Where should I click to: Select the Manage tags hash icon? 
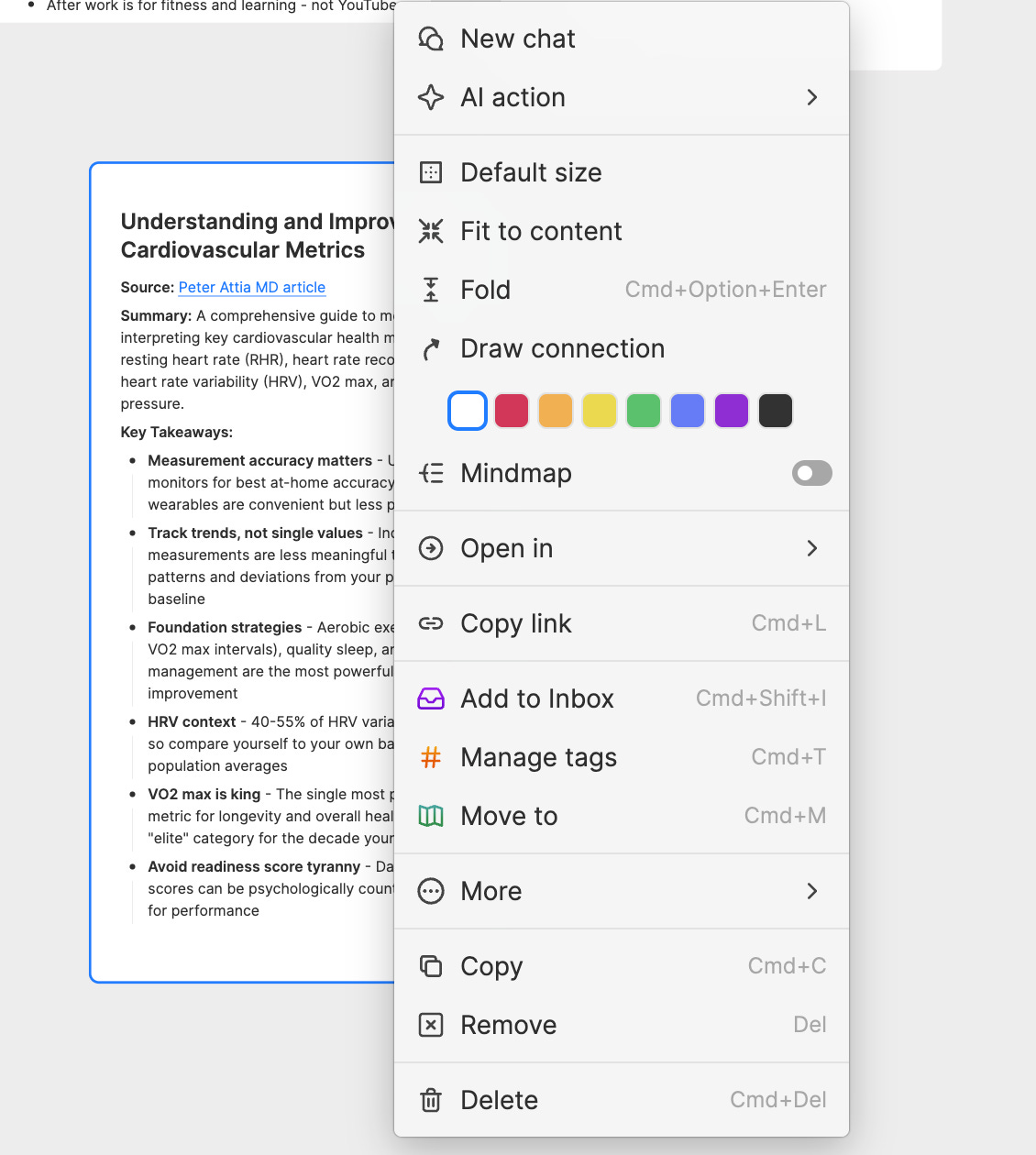(x=430, y=757)
